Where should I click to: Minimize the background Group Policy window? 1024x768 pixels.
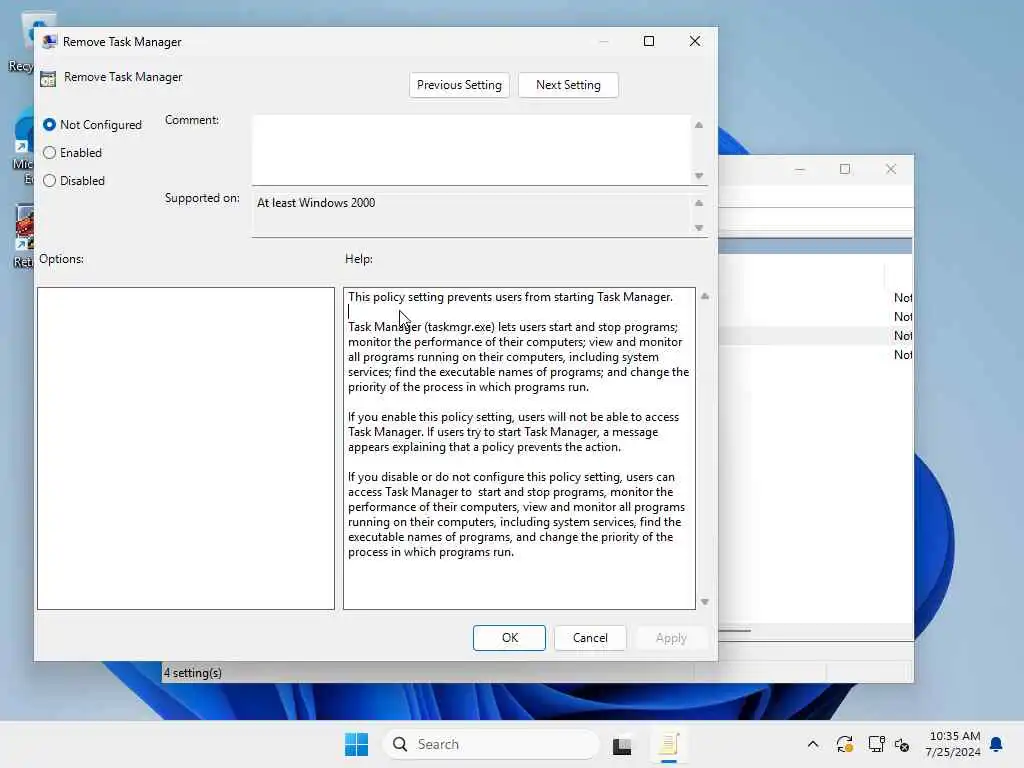(x=800, y=169)
